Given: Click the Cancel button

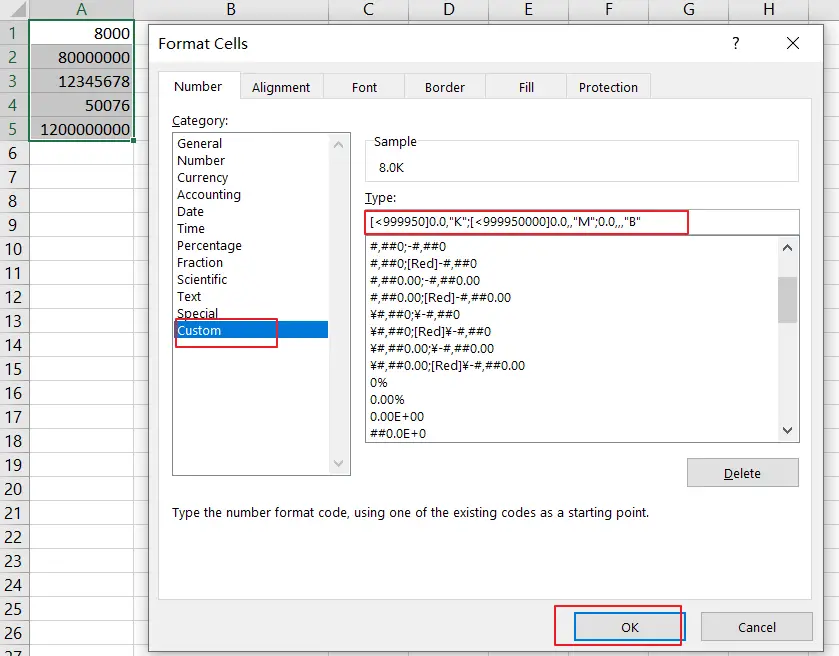Looking at the screenshot, I should [x=756, y=627].
